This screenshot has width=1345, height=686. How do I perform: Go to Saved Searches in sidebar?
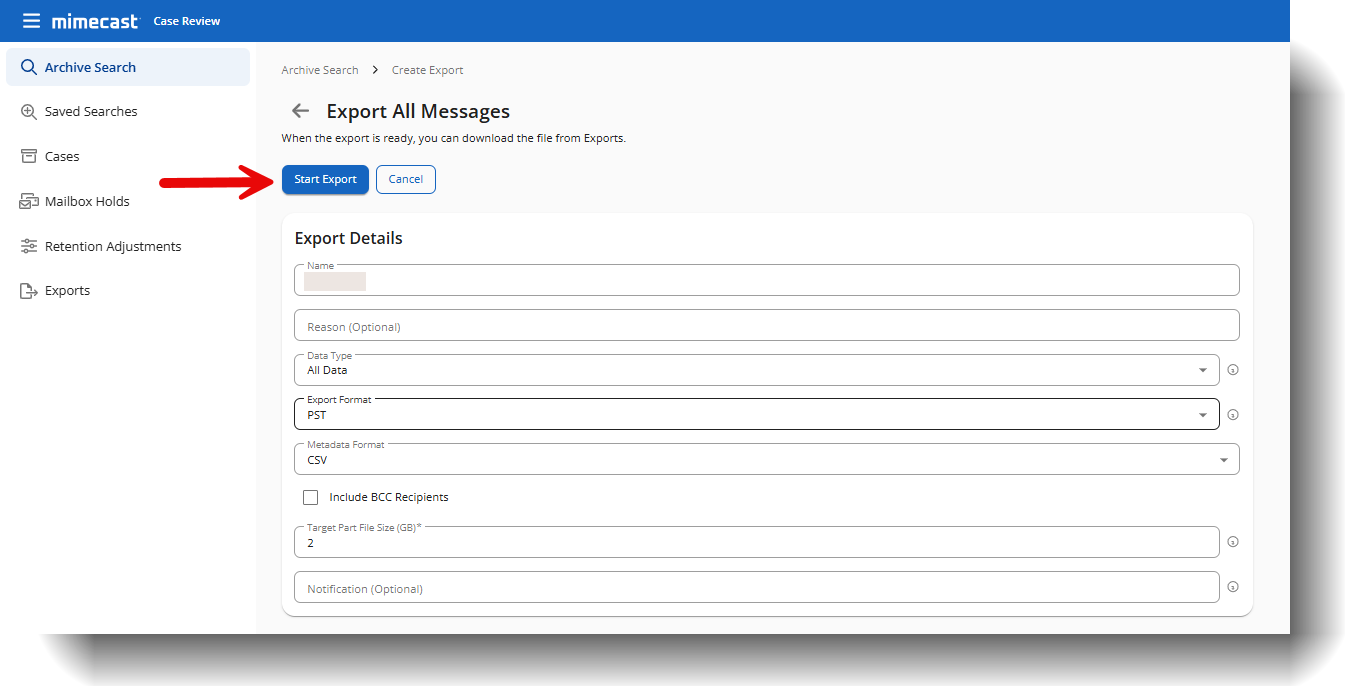point(91,112)
